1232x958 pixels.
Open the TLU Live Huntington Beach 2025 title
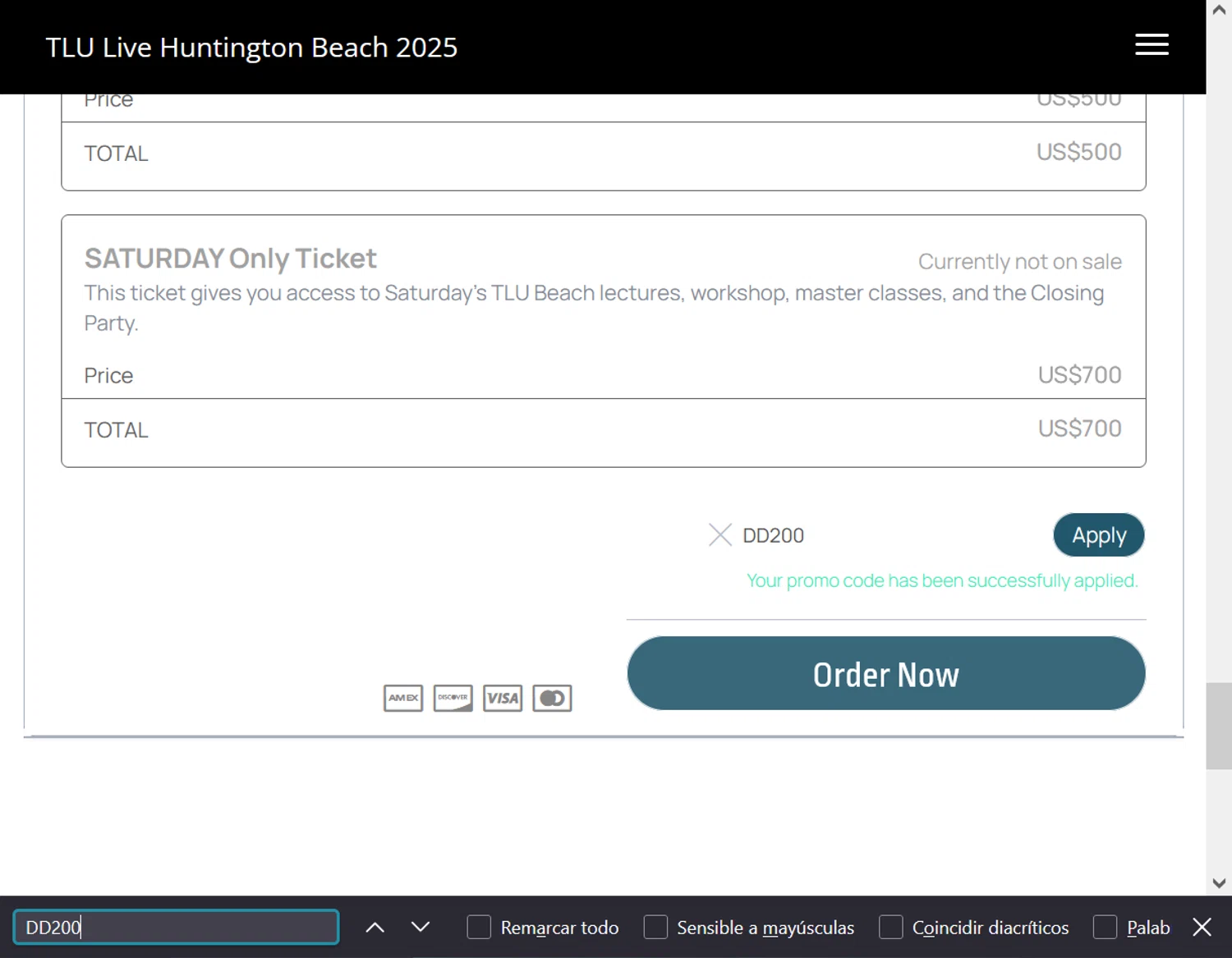click(x=251, y=48)
